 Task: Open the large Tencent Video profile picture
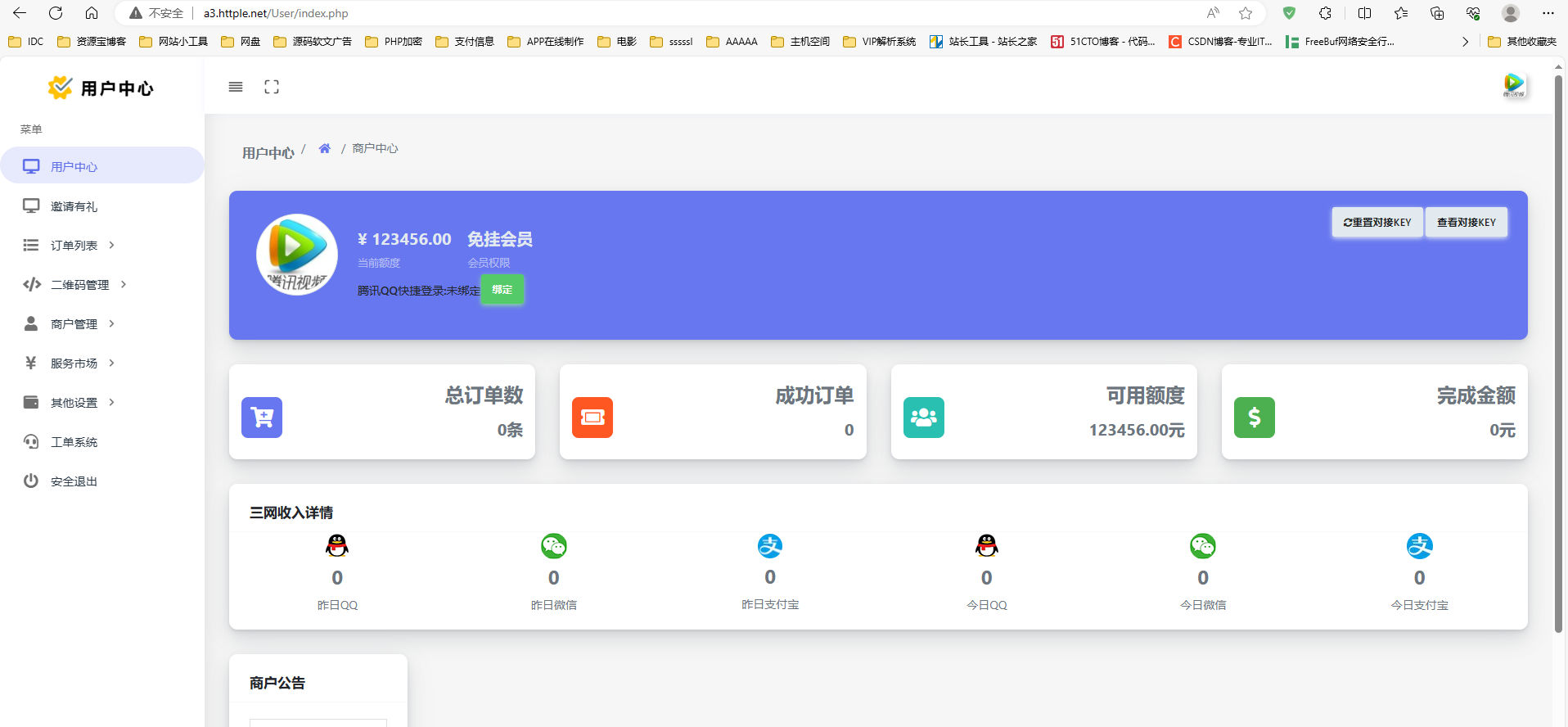[x=297, y=255]
